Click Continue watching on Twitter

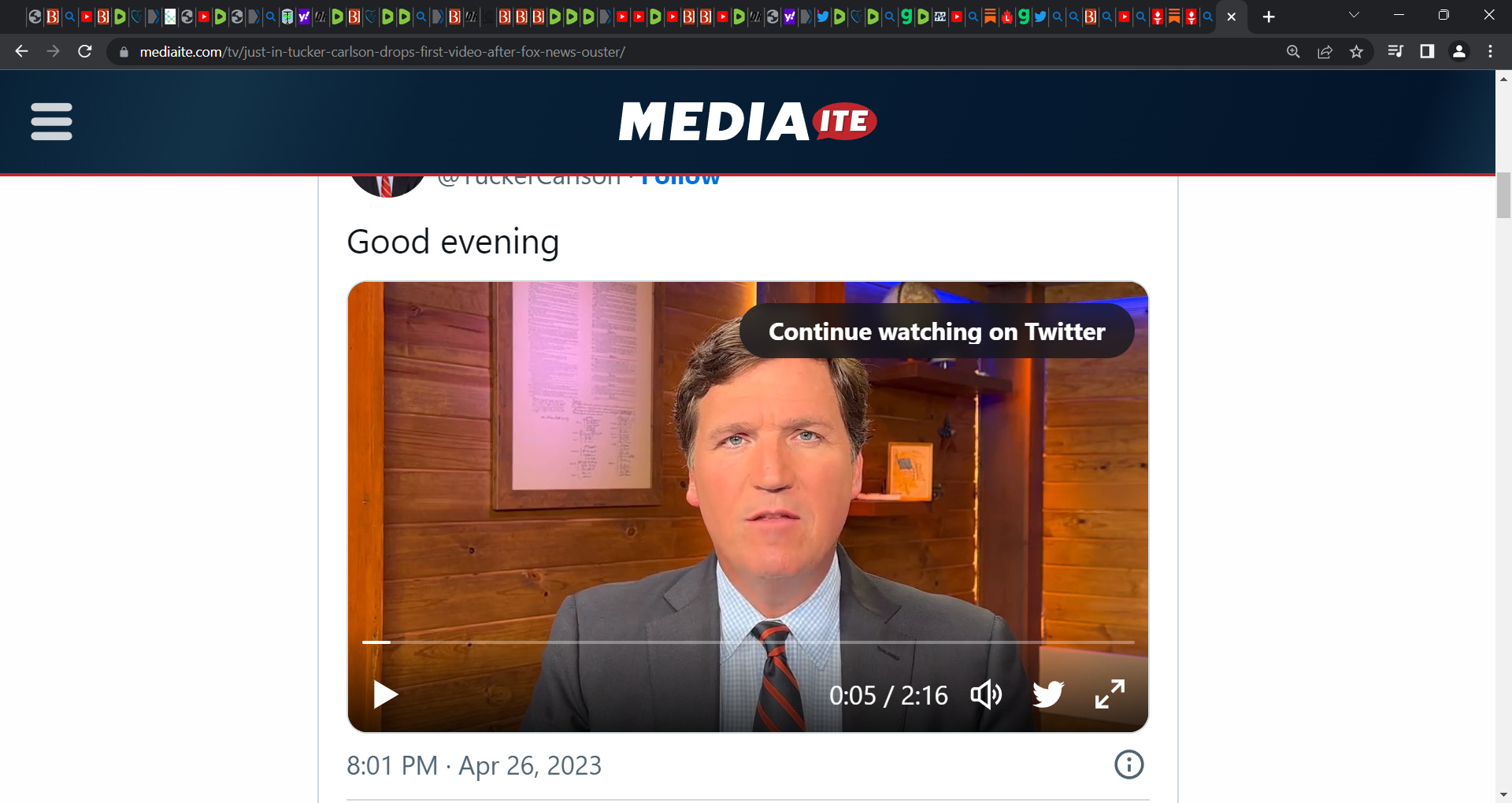click(936, 331)
